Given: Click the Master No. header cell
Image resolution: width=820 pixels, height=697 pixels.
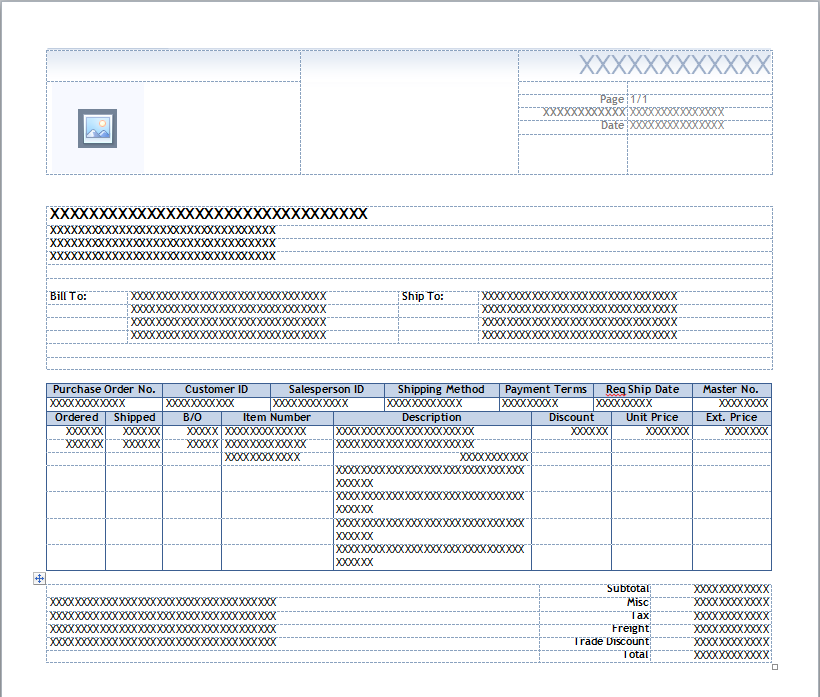Looking at the screenshot, I should (731, 389).
